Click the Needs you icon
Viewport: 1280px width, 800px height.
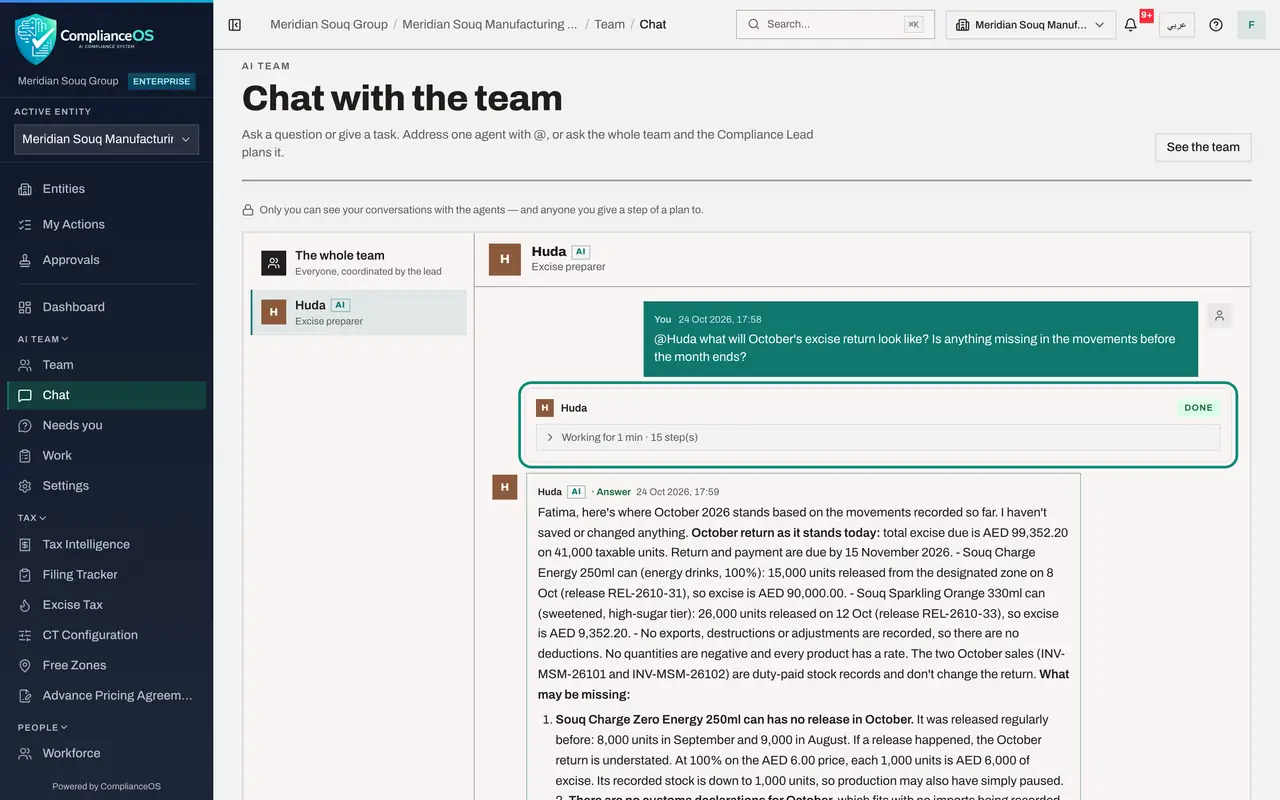tap(25, 425)
